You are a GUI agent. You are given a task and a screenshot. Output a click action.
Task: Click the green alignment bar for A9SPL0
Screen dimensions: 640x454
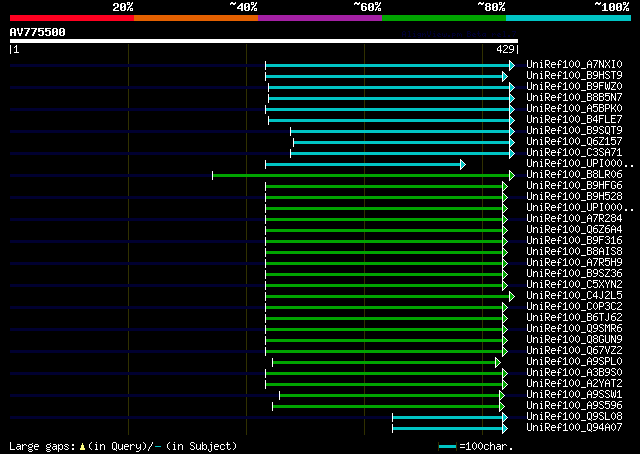click(x=384, y=362)
